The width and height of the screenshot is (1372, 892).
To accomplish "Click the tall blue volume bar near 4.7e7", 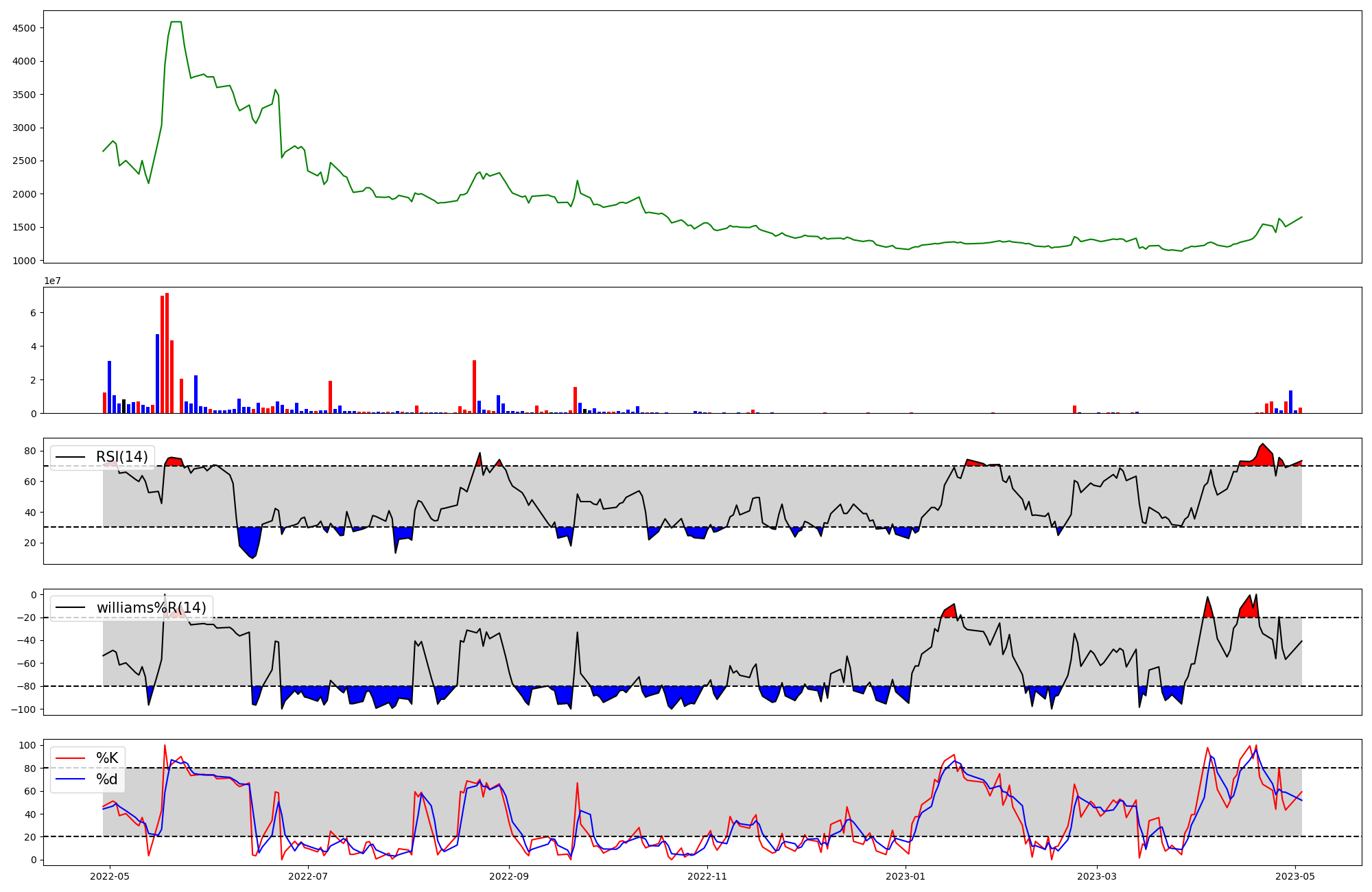I will (157, 374).
